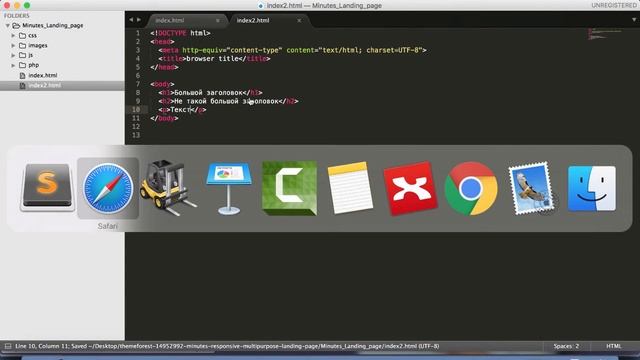Click the index2.html file icon in sidebar
Image resolution: width=640 pixels, height=360 pixels.
pos(22,85)
